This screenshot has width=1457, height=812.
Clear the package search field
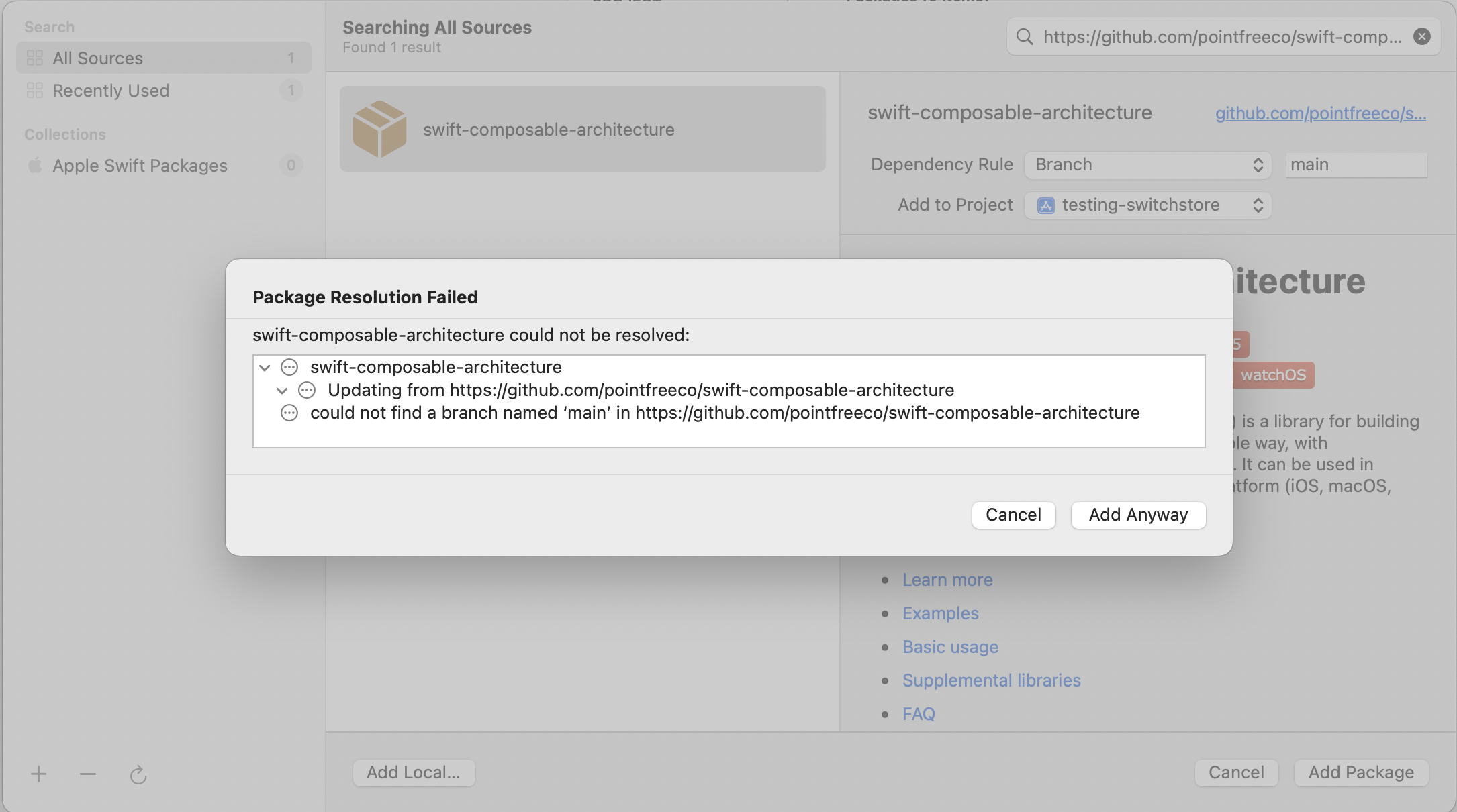coord(1421,36)
